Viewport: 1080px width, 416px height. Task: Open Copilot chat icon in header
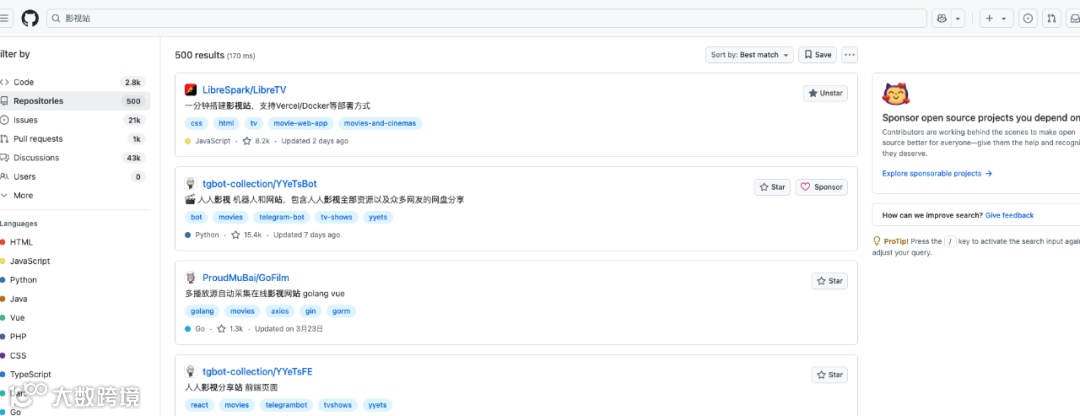pyautogui.click(x=942, y=19)
